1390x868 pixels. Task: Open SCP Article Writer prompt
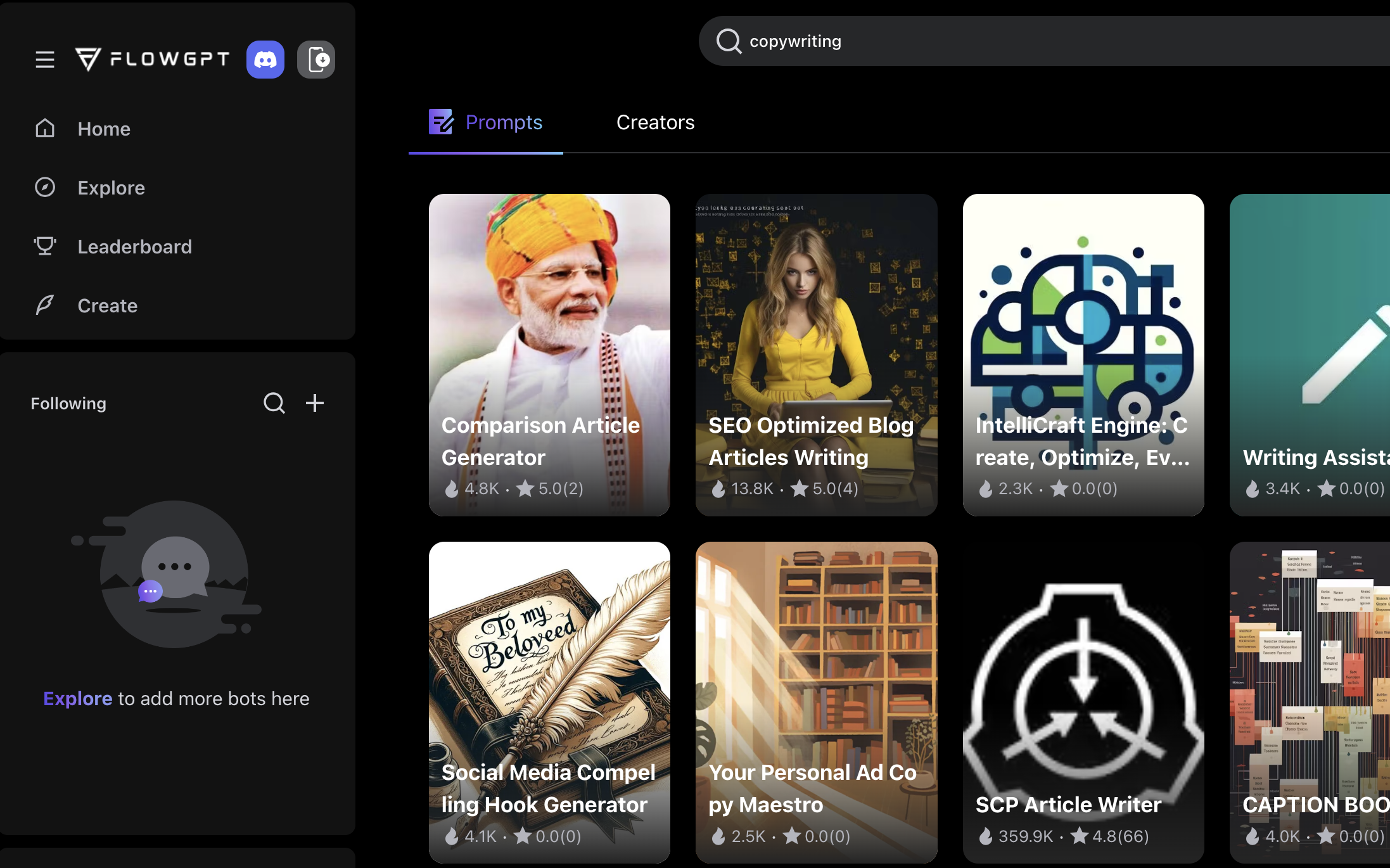click(1083, 702)
